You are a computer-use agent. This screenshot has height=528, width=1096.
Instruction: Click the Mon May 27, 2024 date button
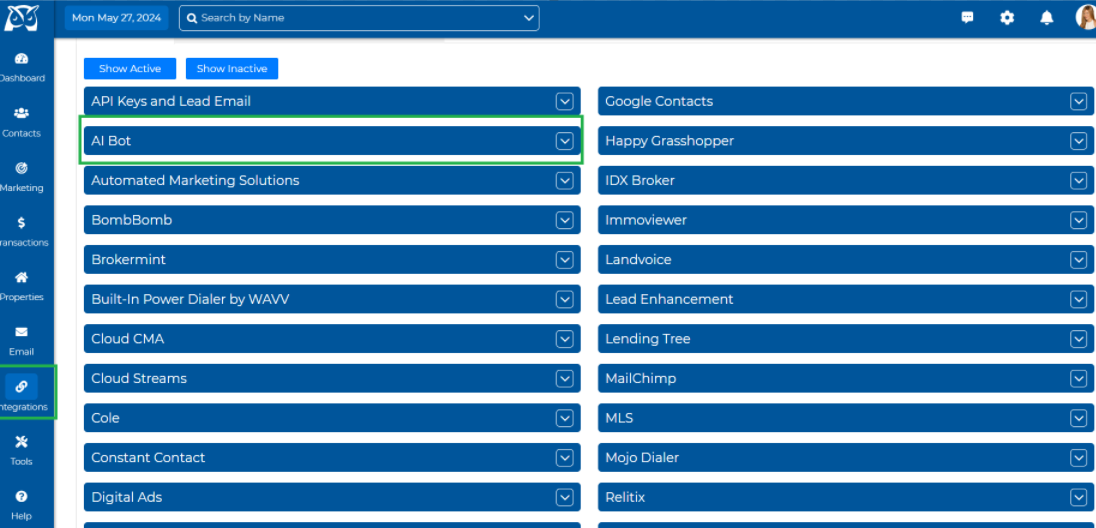coord(117,18)
